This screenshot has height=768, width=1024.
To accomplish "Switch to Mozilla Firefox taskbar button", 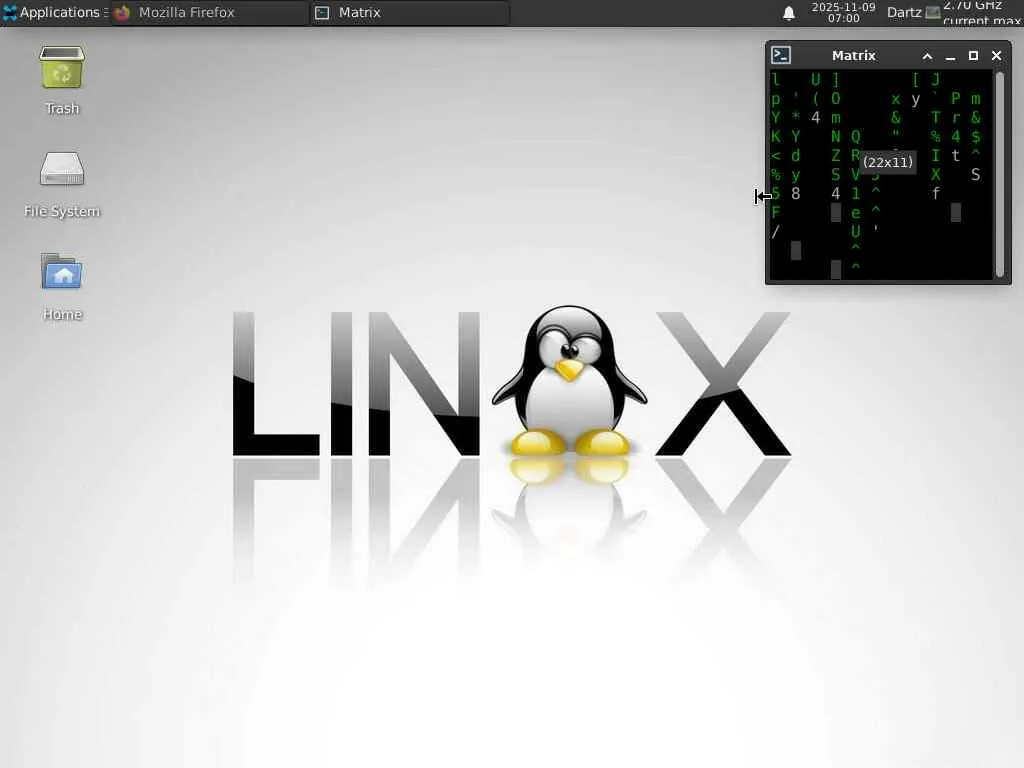I will tap(209, 12).
